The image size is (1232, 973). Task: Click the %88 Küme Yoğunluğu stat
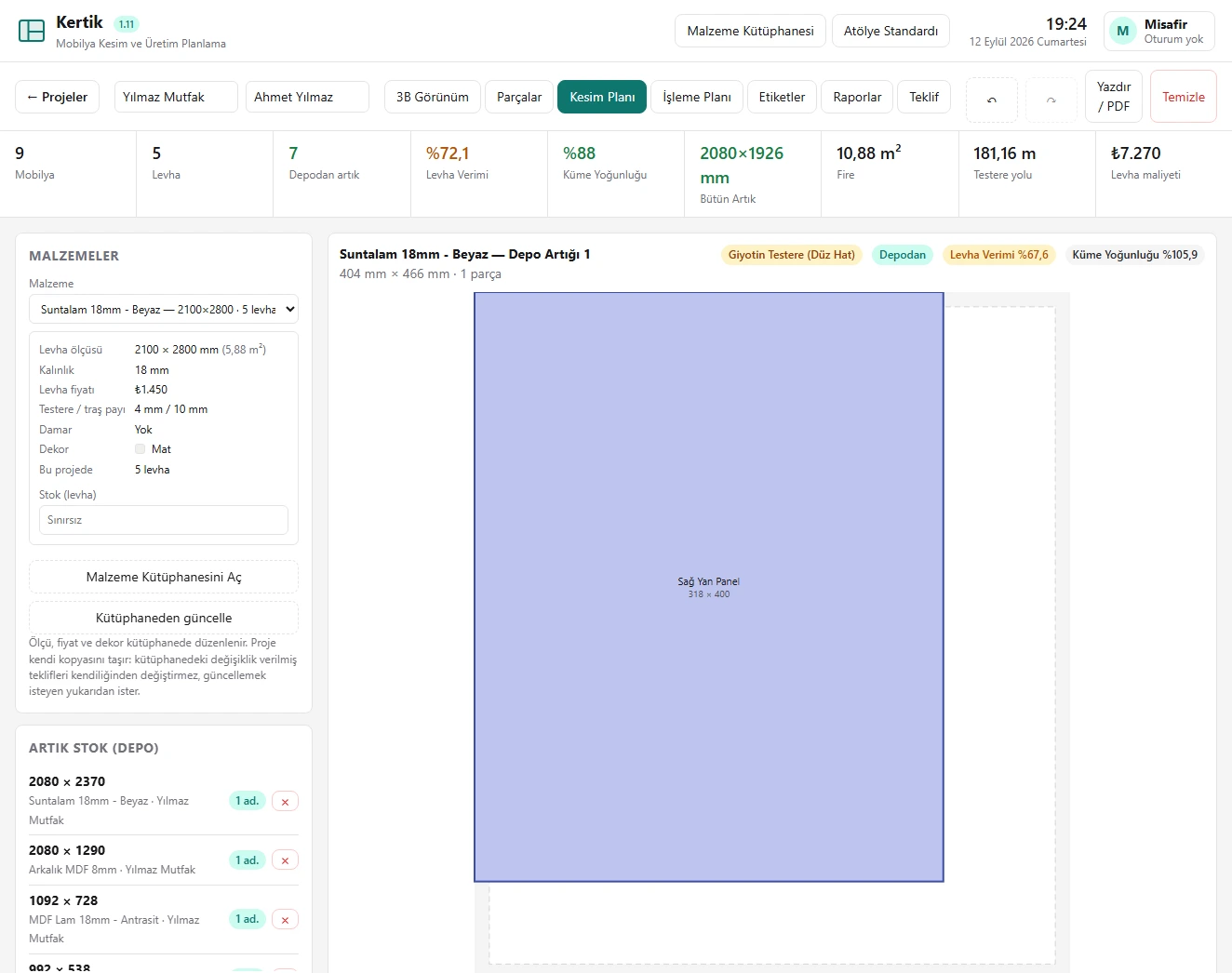pyautogui.click(x=616, y=174)
